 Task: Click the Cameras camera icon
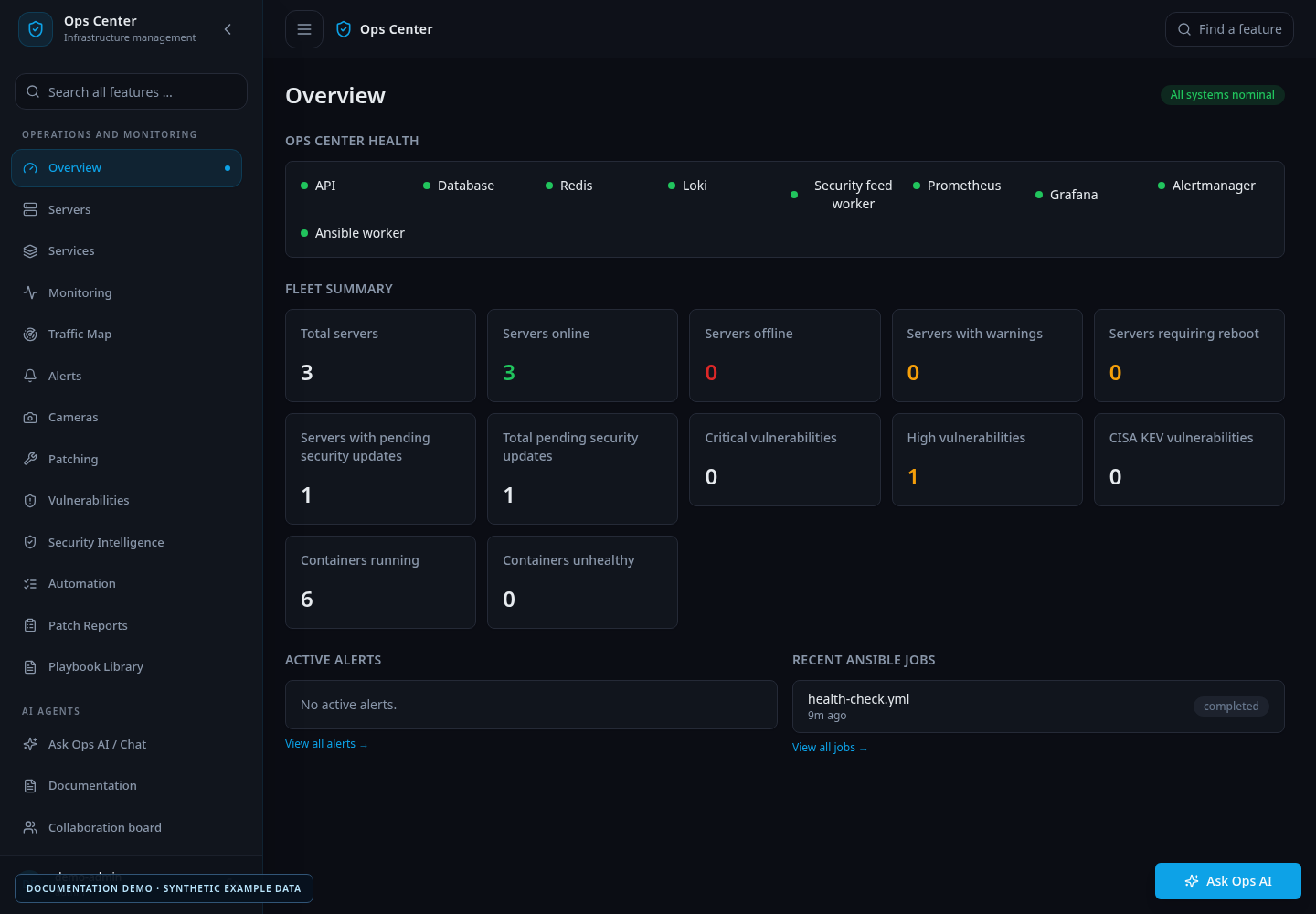pyautogui.click(x=30, y=418)
